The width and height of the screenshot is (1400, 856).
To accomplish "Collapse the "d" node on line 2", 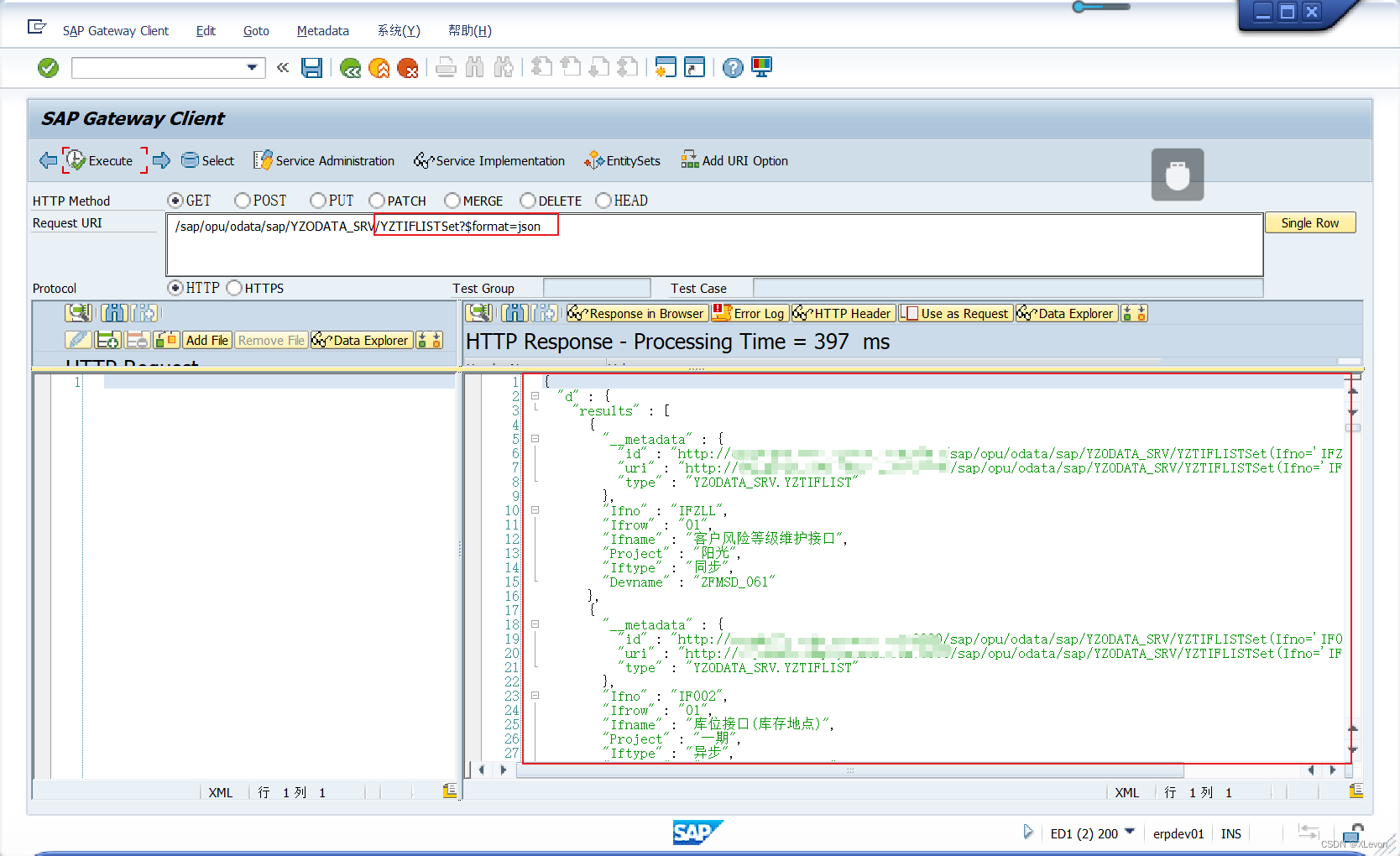I will coord(535,396).
